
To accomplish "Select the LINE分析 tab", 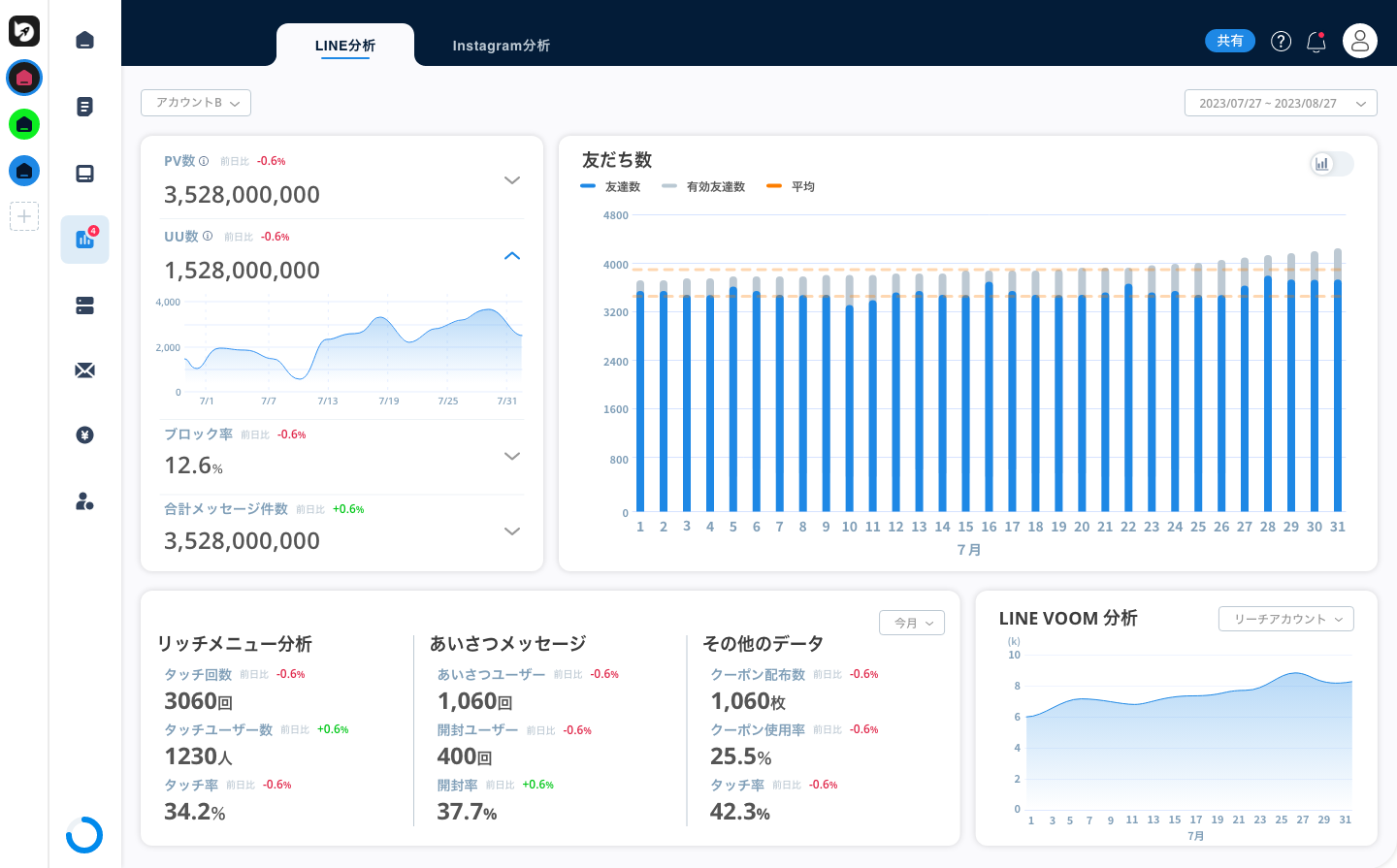I will pyautogui.click(x=344, y=46).
